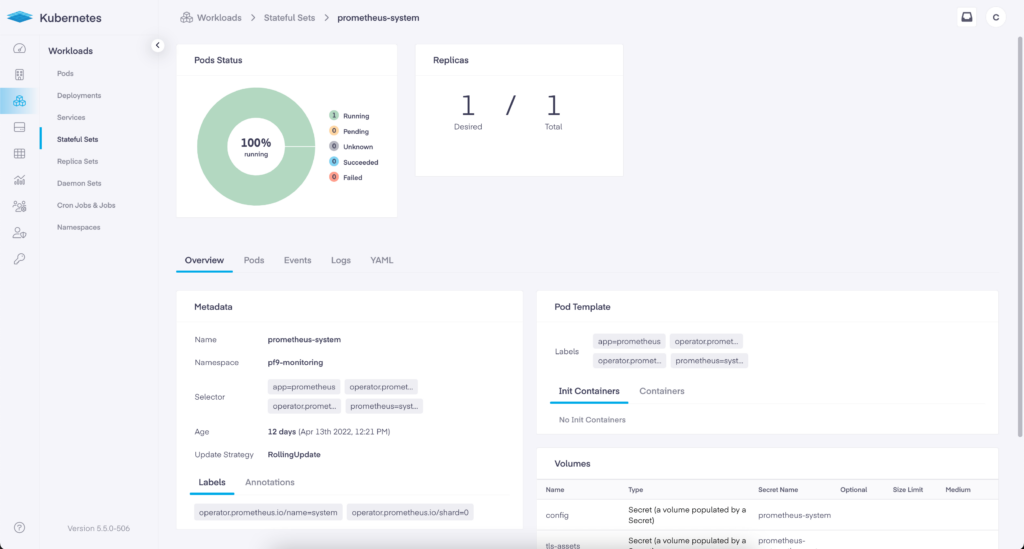The image size is (1024, 549).
Task: Click the Kubernetes logo icon
Action: 20,17
